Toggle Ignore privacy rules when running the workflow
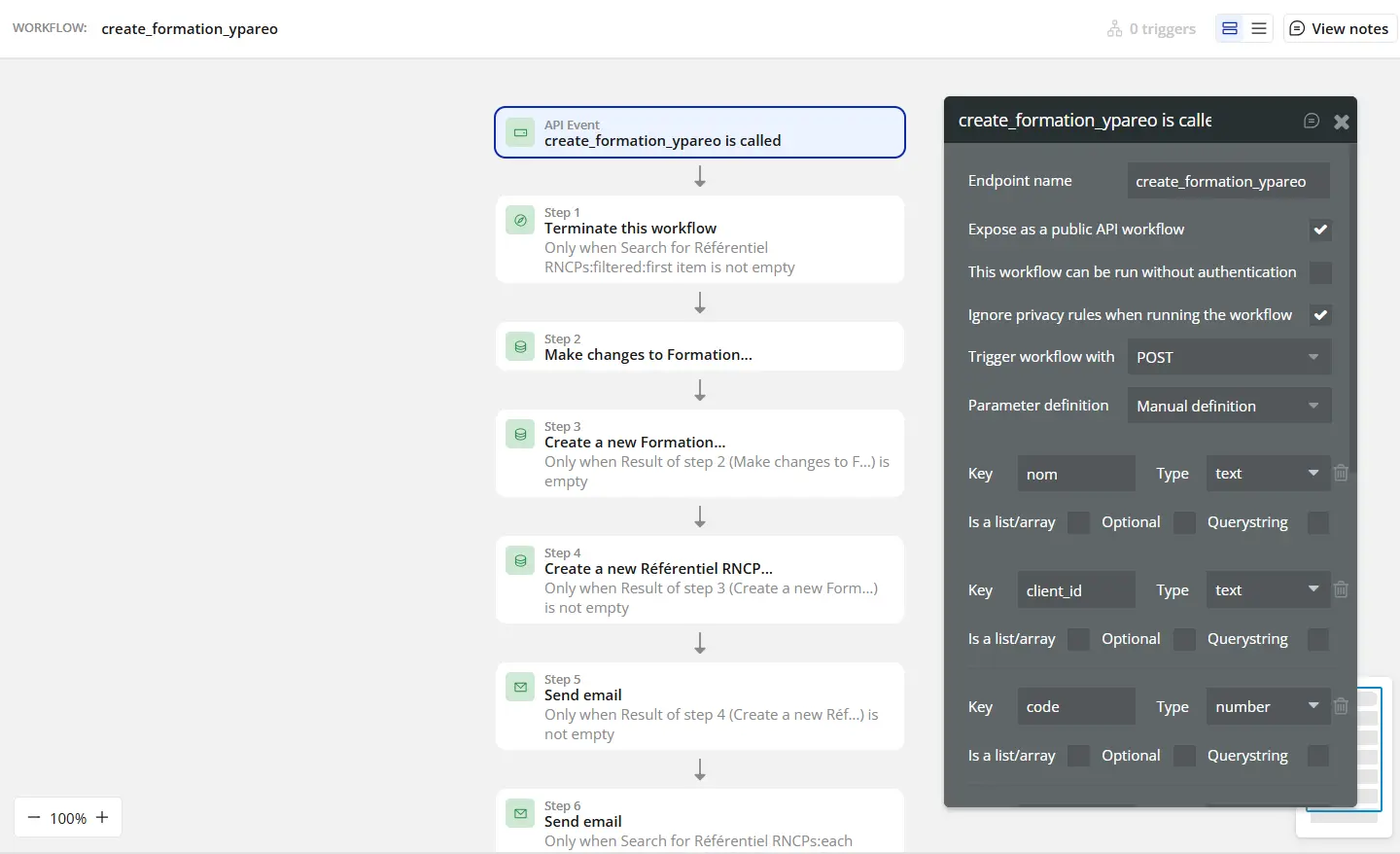 click(x=1320, y=315)
